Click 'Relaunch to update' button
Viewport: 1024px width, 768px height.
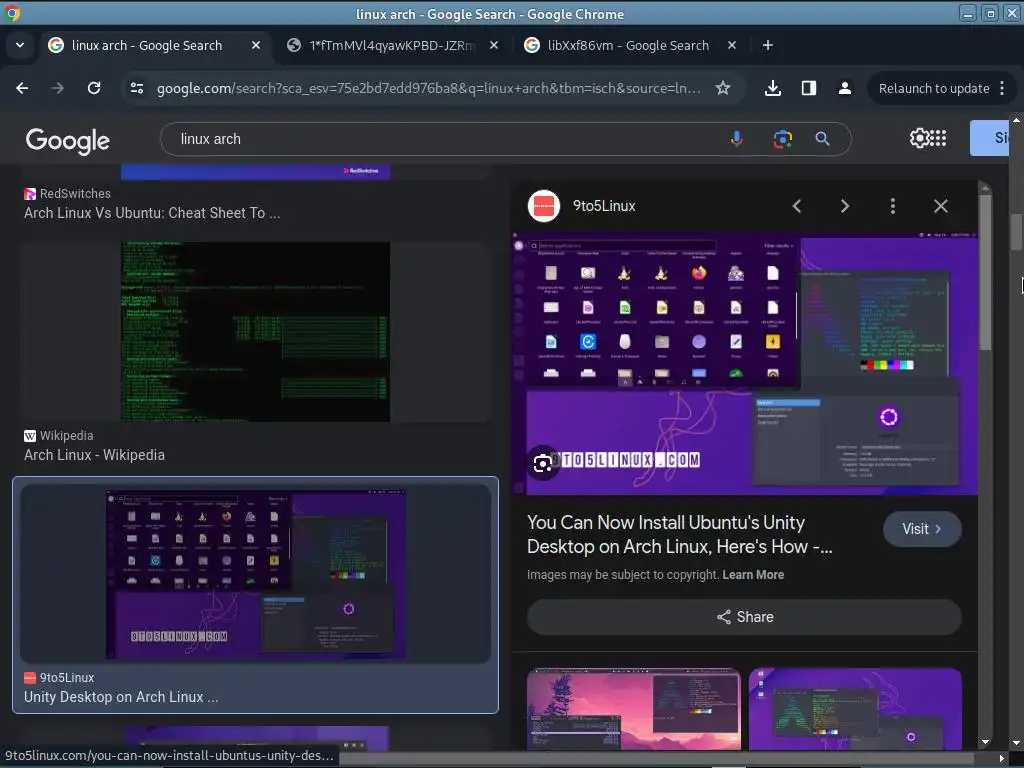pos(934,88)
